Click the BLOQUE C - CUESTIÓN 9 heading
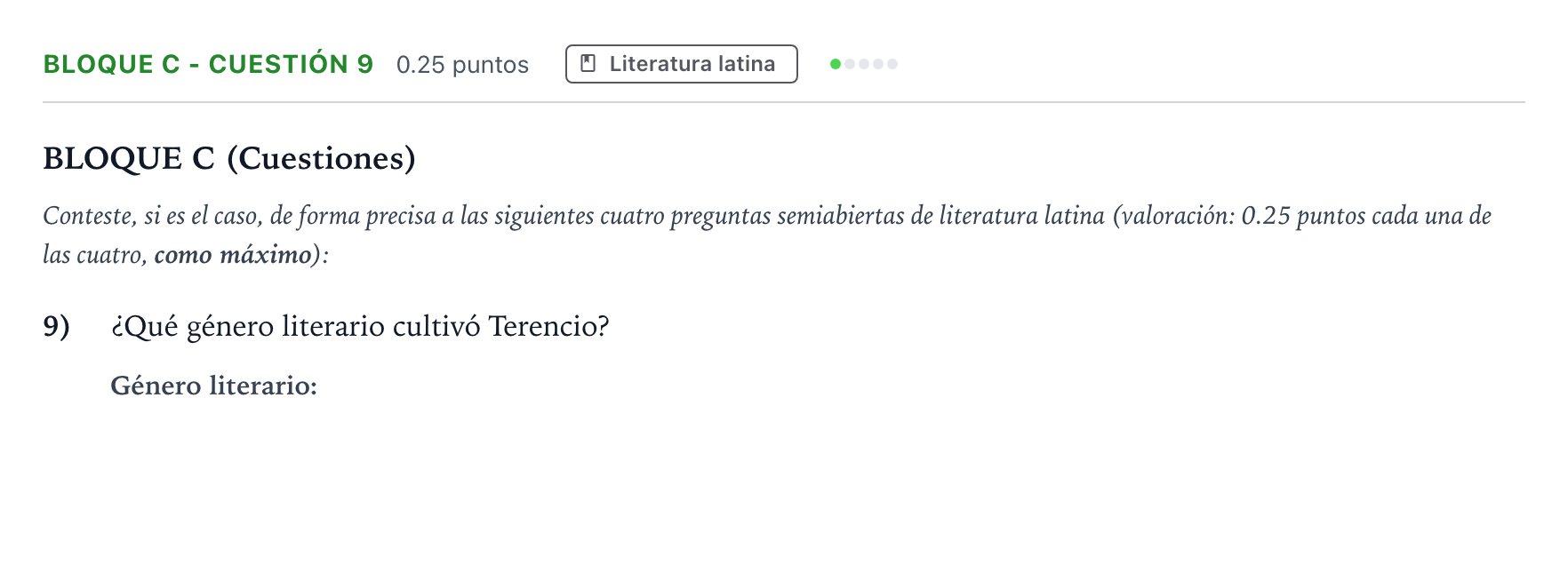 (x=208, y=64)
